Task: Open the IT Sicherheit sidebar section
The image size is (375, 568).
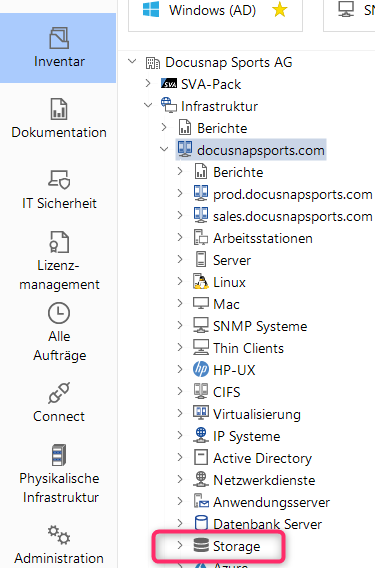Action: (59, 189)
